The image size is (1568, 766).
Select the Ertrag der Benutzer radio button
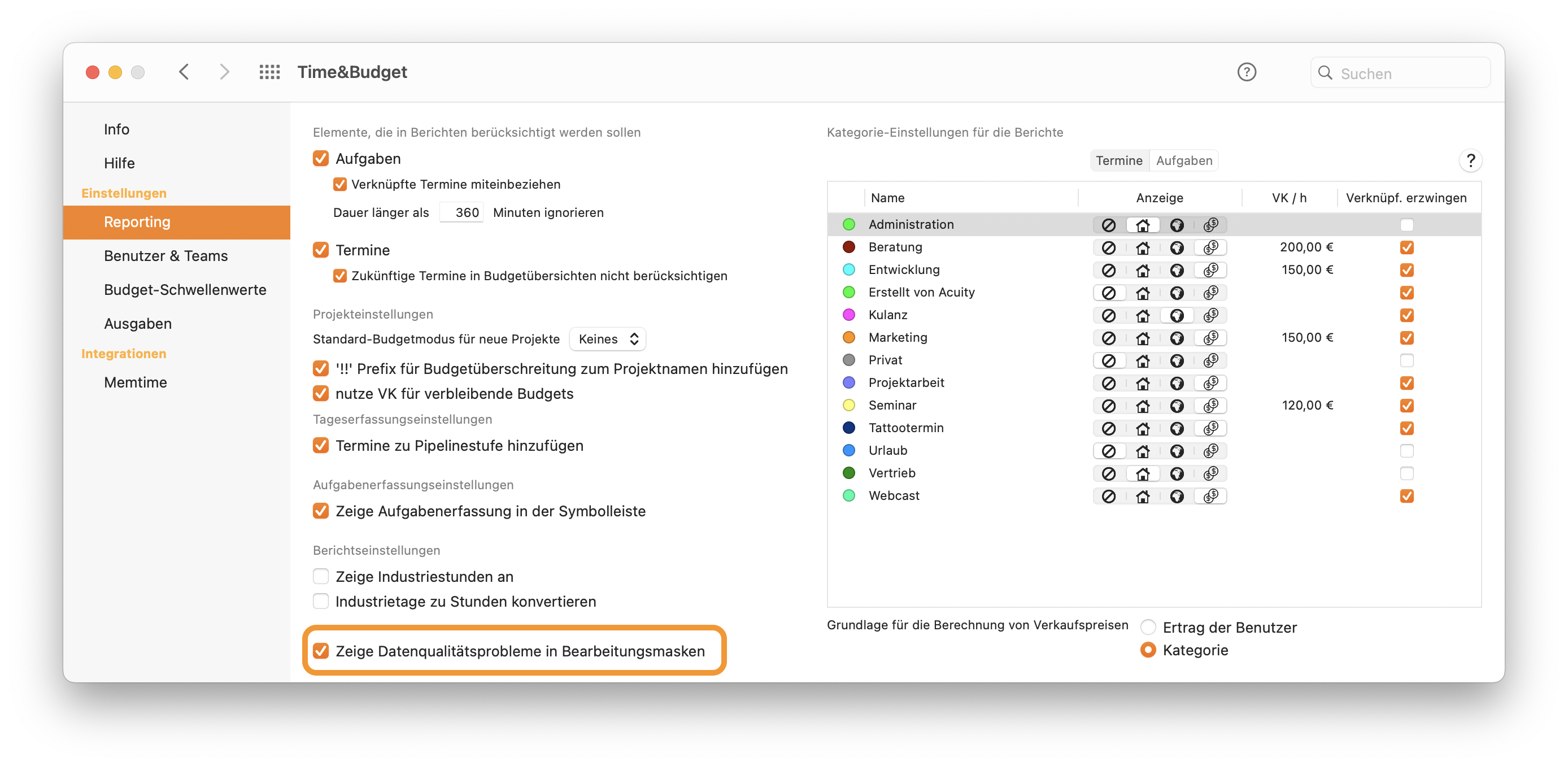[1147, 627]
